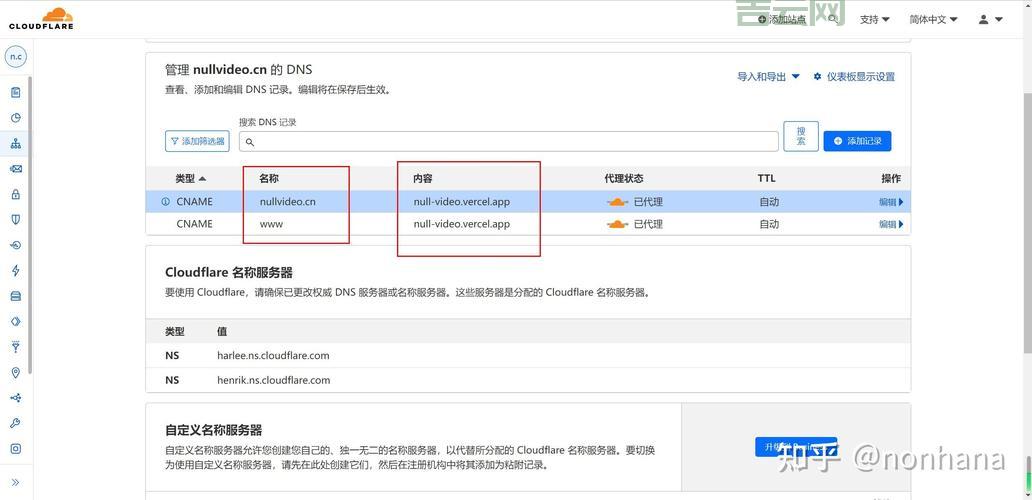Click the gear icon for 仪表板显示设置
This screenshot has width=1032, height=500.
pyautogui.click(x=817, y=76)
